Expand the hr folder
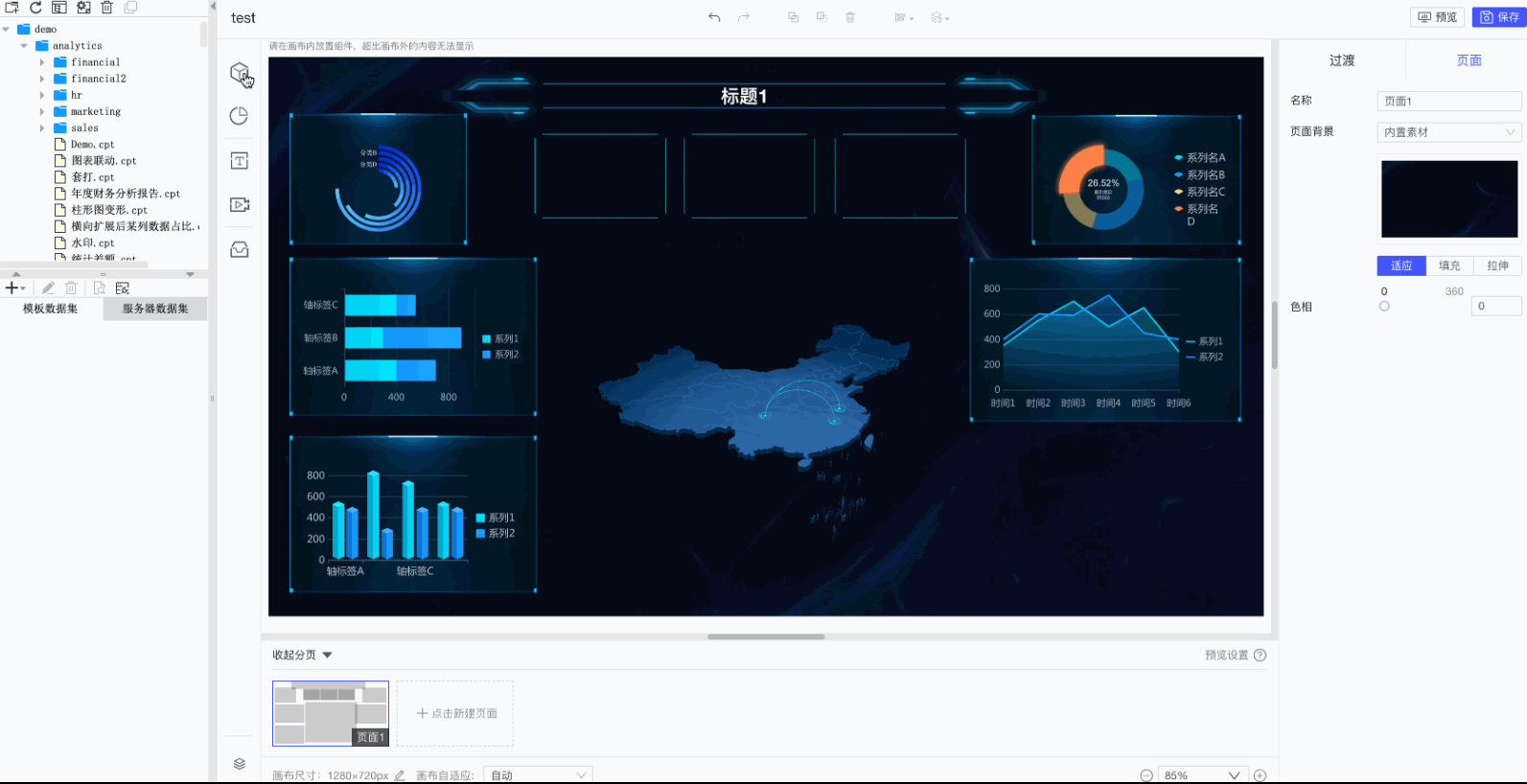1527x784 pixels. (42, 95)
